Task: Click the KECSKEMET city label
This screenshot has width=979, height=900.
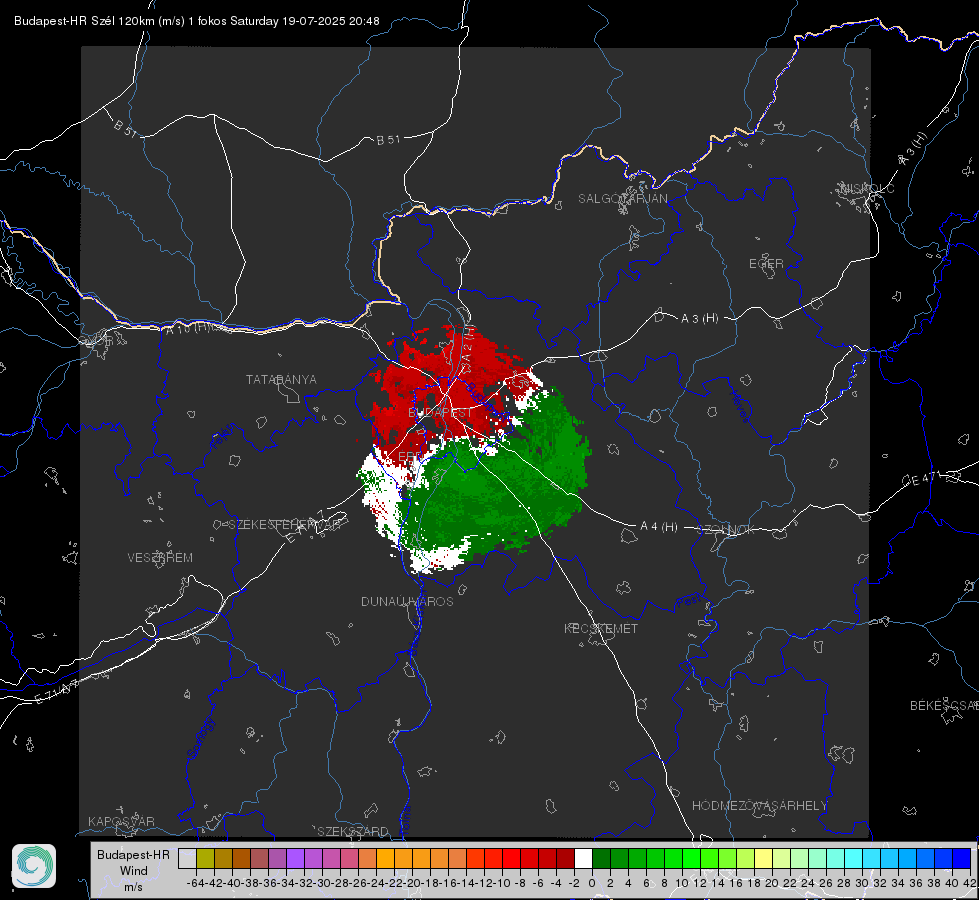Action: tap(601, 628)
